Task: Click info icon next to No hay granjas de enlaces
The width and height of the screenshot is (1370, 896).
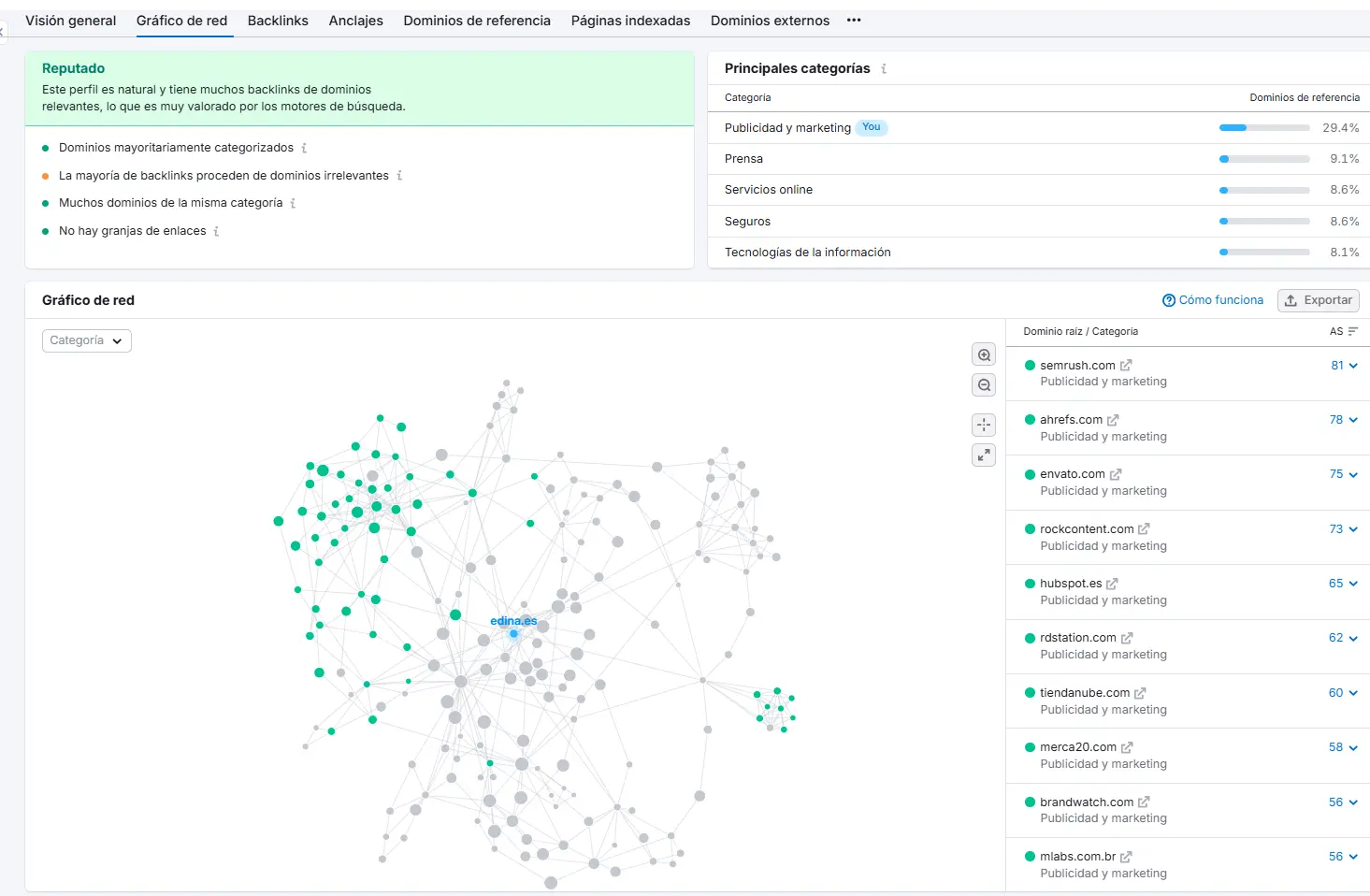Action: (x=216, y=231)
